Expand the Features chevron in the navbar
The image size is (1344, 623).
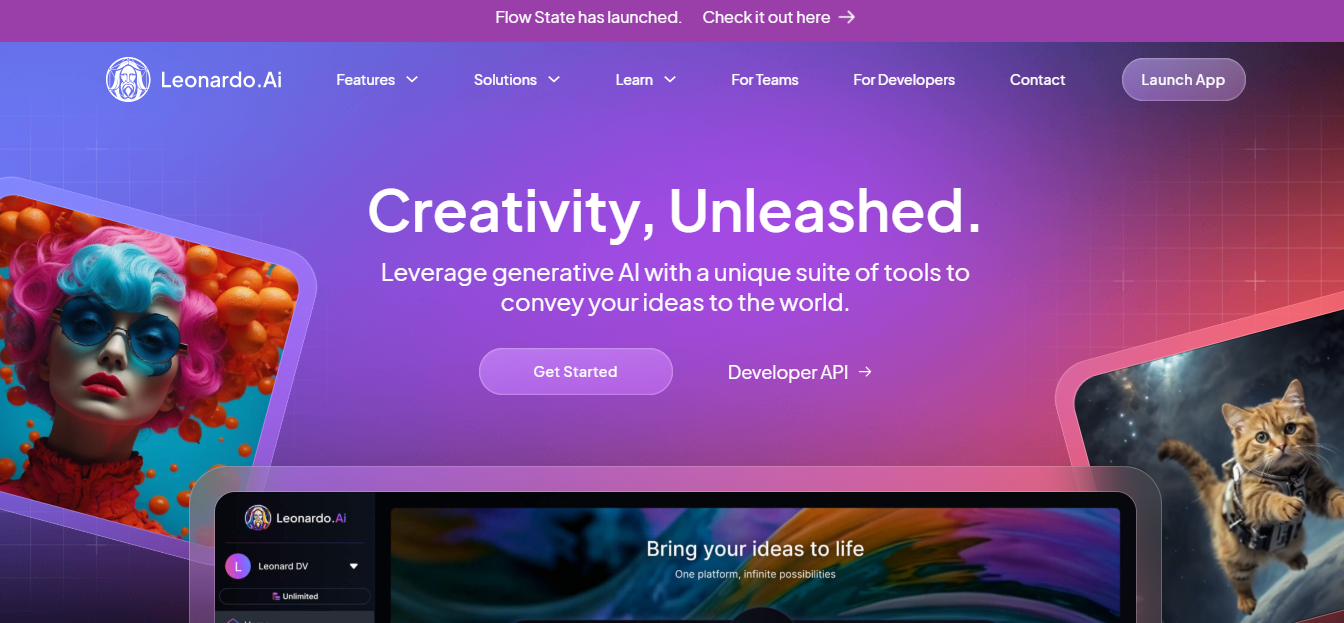click(x=411, y=80)
